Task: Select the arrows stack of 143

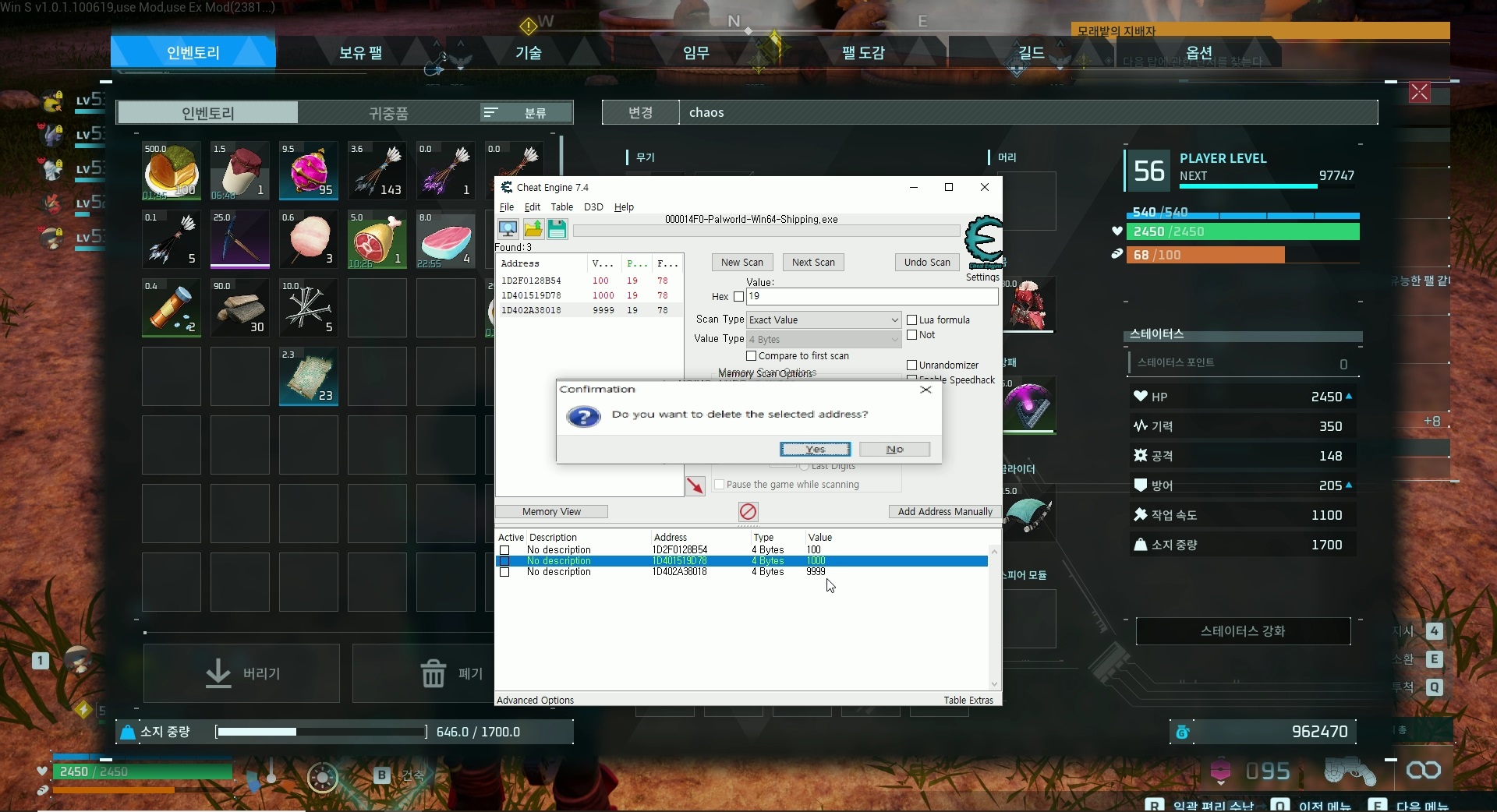Action: tap(377, 171)
